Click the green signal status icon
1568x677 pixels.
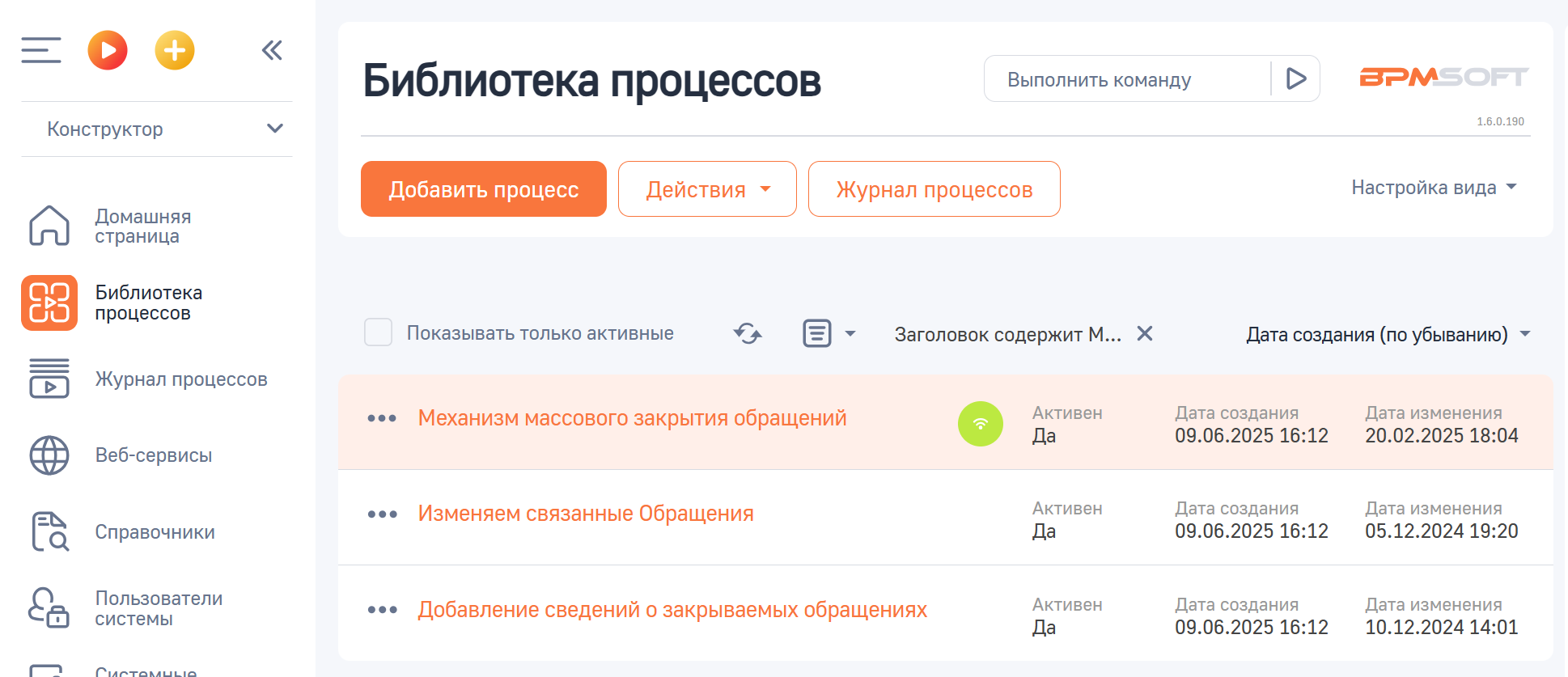[x=981, y=424]
